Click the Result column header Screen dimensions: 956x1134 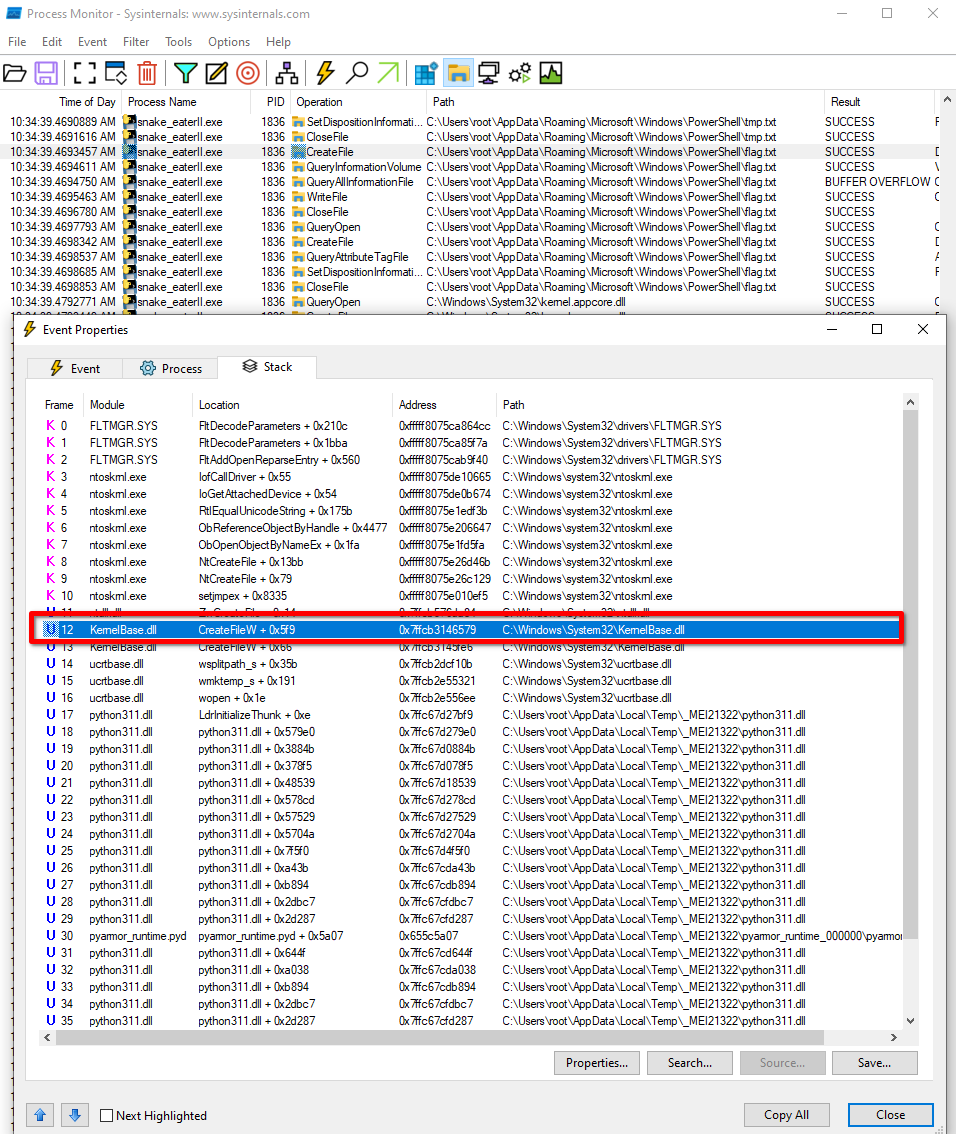[878, 102]
